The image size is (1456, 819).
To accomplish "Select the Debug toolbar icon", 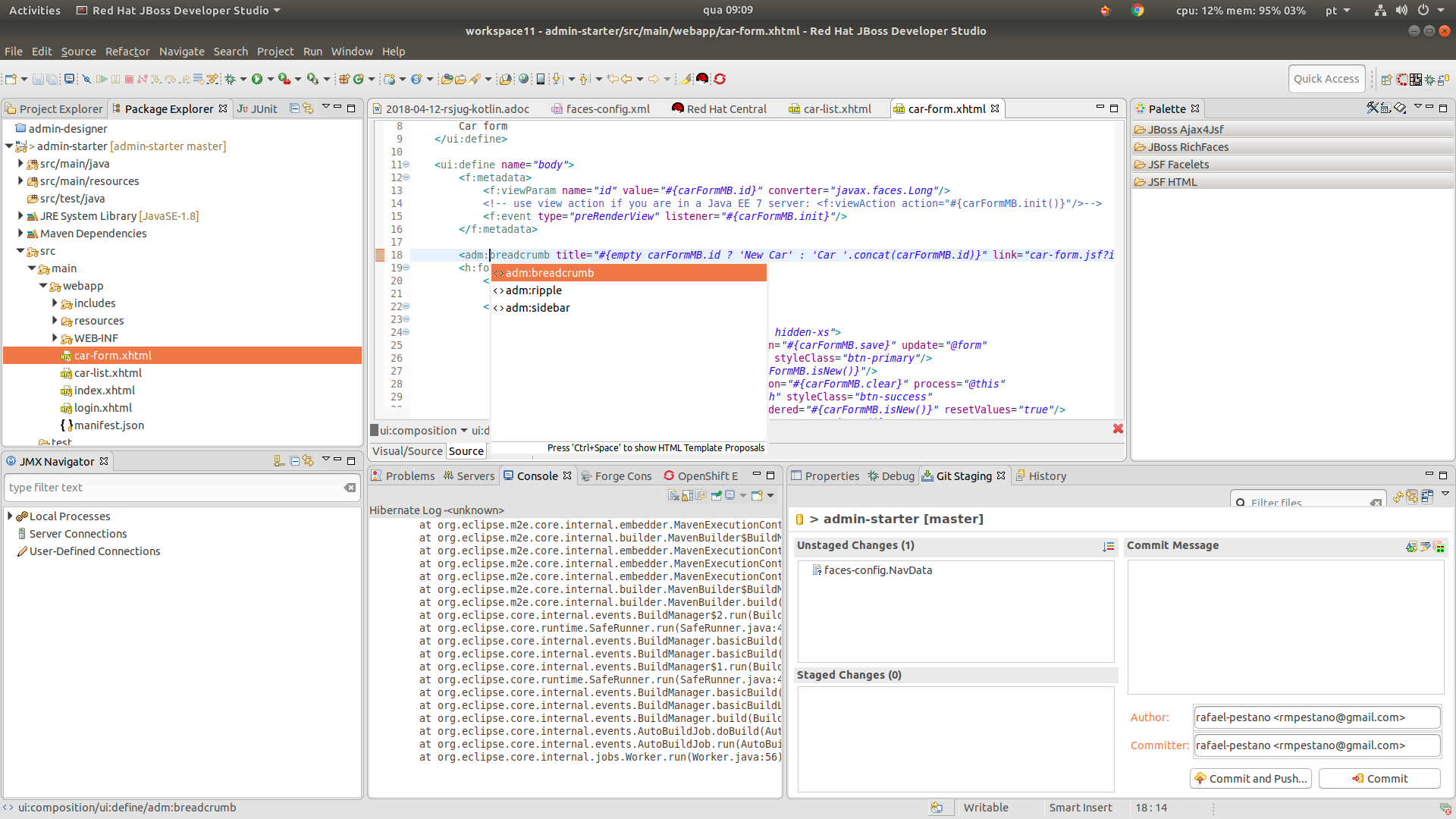I will 229,78.
